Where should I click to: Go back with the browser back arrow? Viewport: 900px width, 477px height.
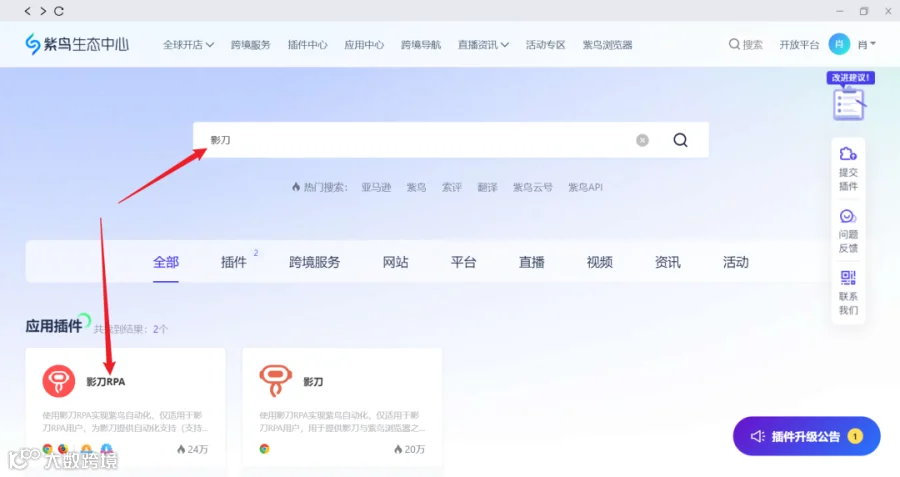point(28,11)
